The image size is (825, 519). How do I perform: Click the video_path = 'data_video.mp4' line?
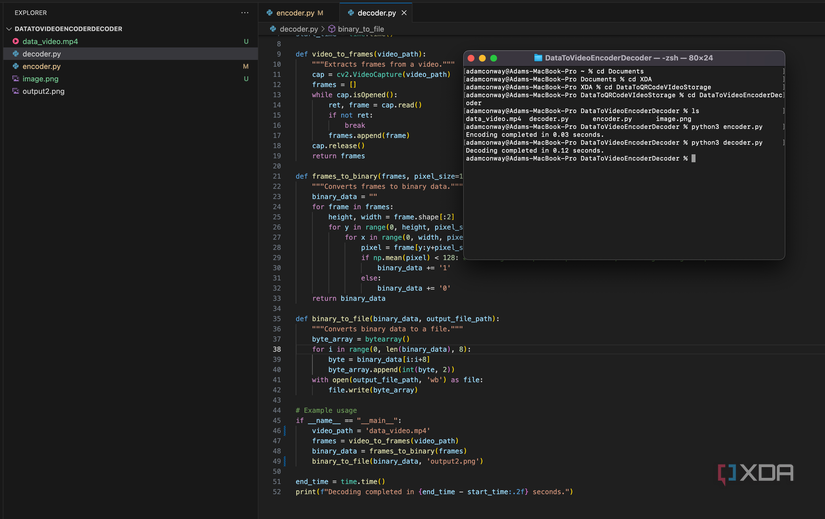point(371,431)
